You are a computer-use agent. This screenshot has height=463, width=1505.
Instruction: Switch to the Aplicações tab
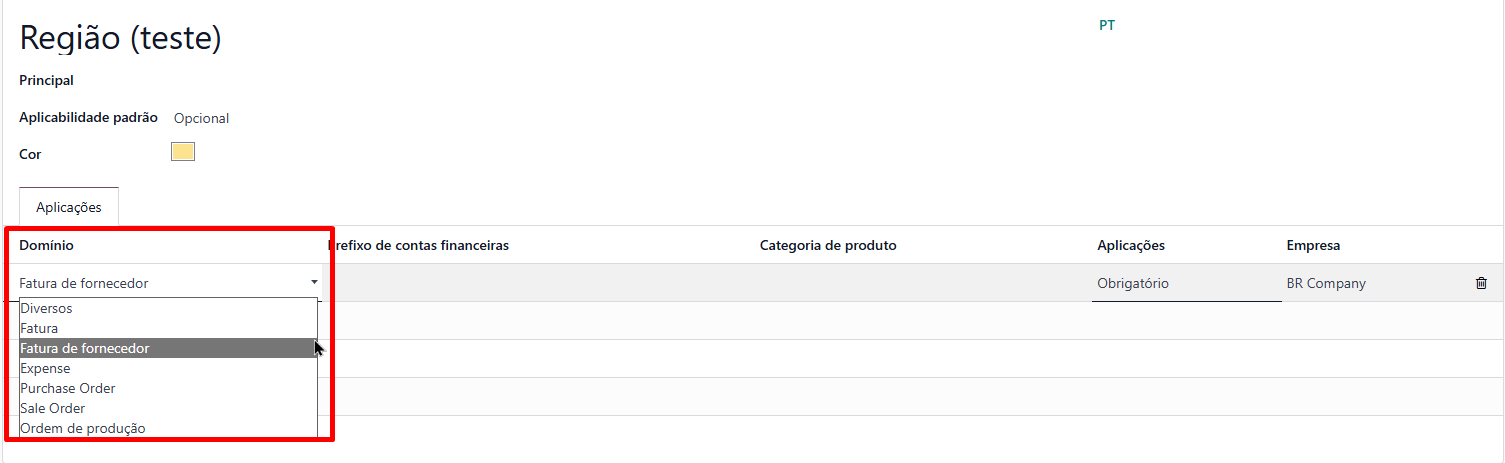point(69,207)
